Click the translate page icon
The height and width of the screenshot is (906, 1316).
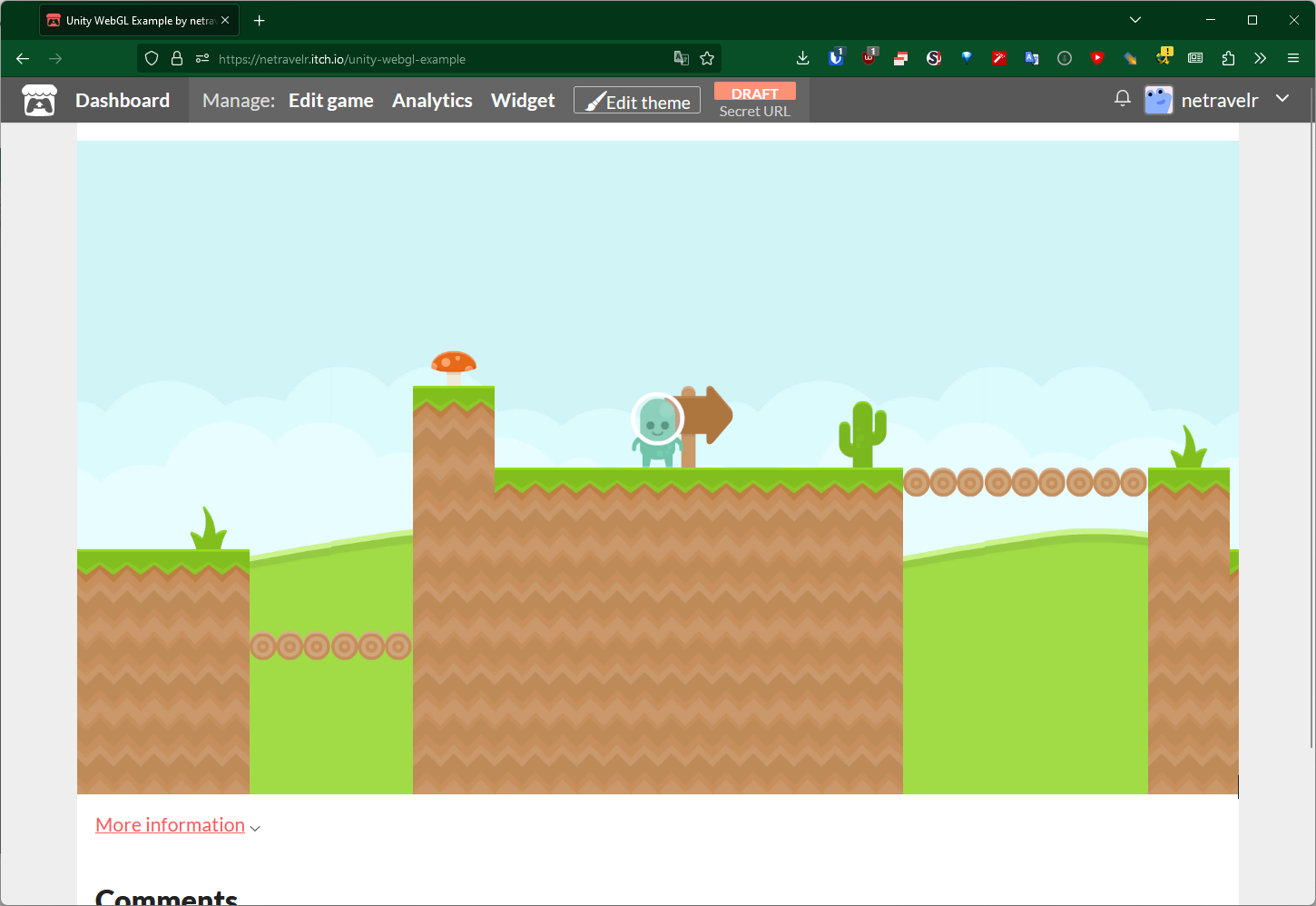click(x=682, y=59)
